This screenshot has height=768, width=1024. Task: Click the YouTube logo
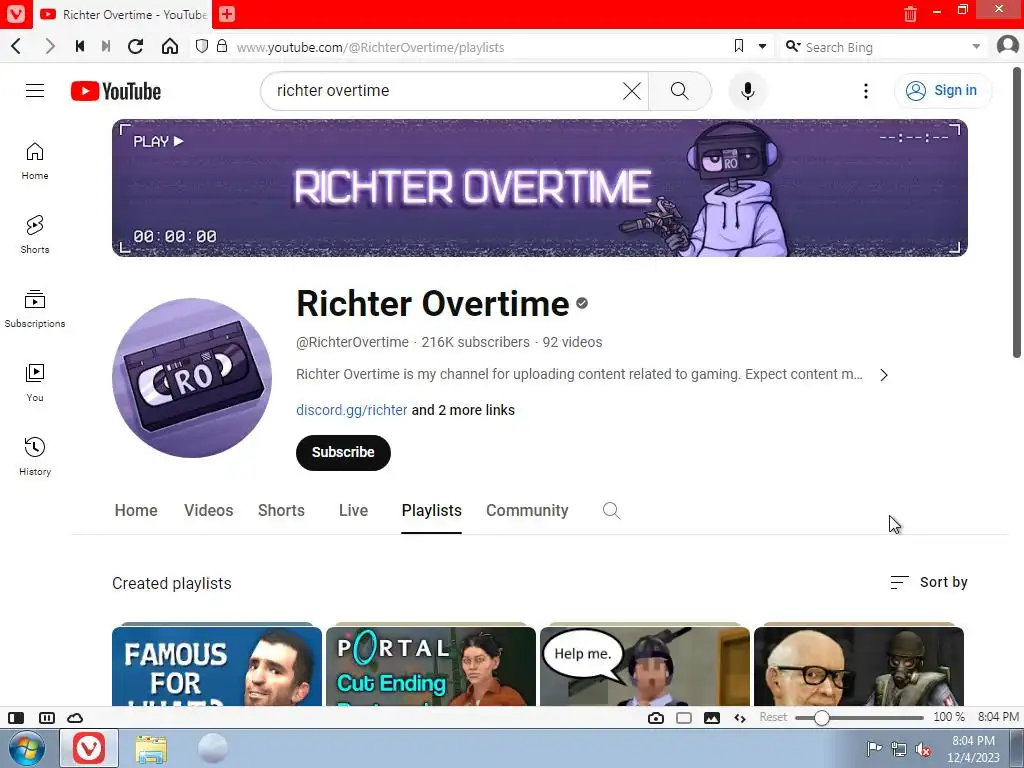(116, 91)
